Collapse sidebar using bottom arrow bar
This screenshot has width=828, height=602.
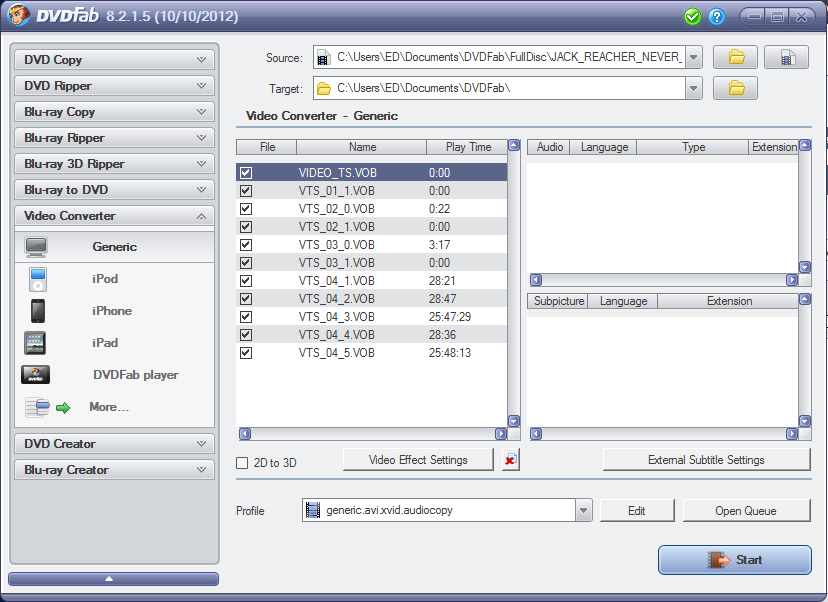(x=114, y=579)
